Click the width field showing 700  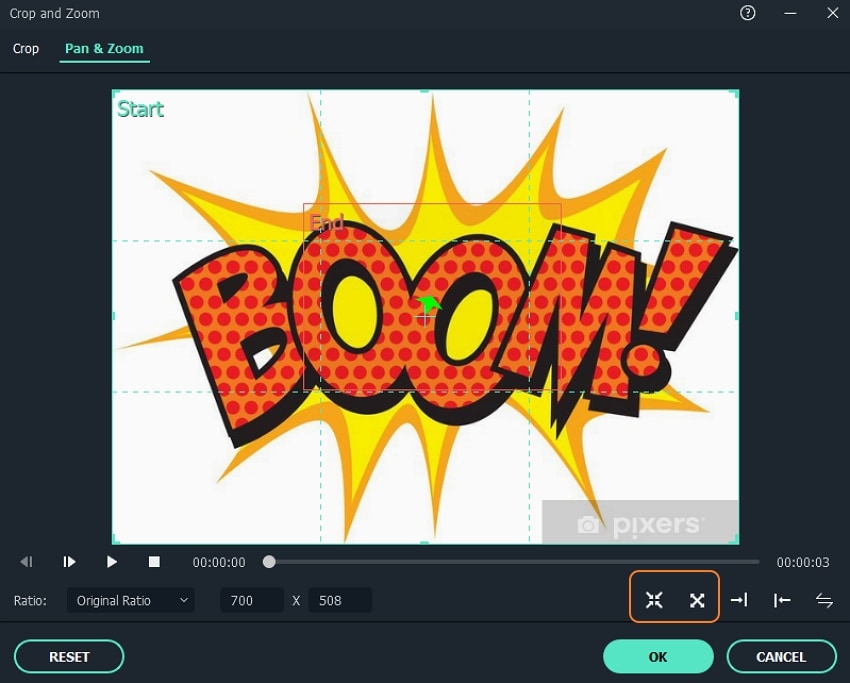[252, 600]
